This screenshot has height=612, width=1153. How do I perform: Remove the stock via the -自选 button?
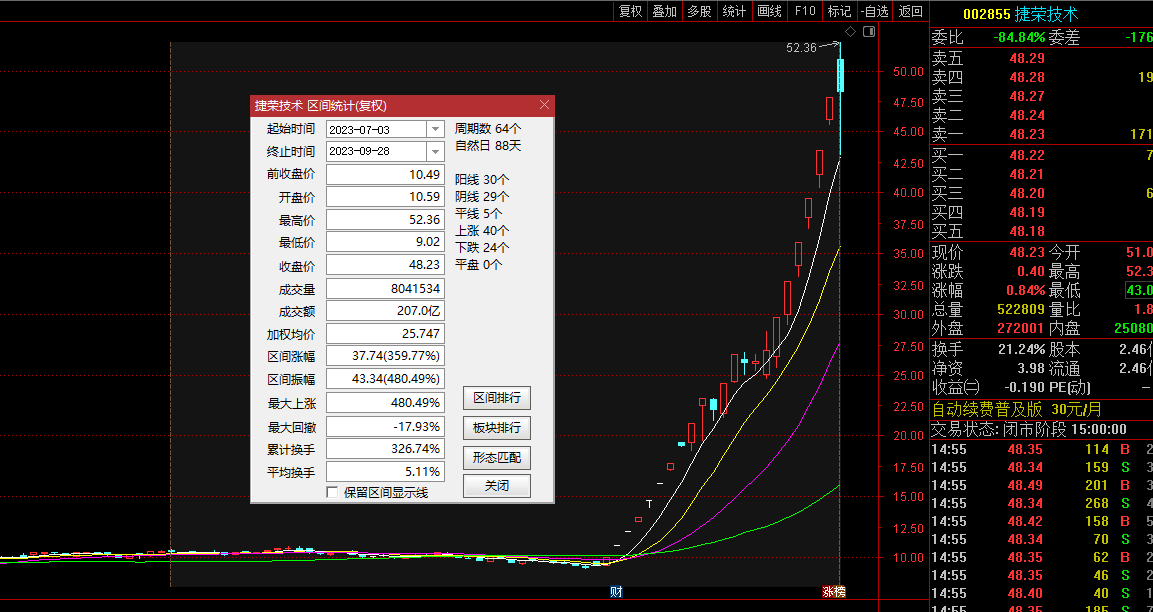pyautogui.click(x=874, y=11)
